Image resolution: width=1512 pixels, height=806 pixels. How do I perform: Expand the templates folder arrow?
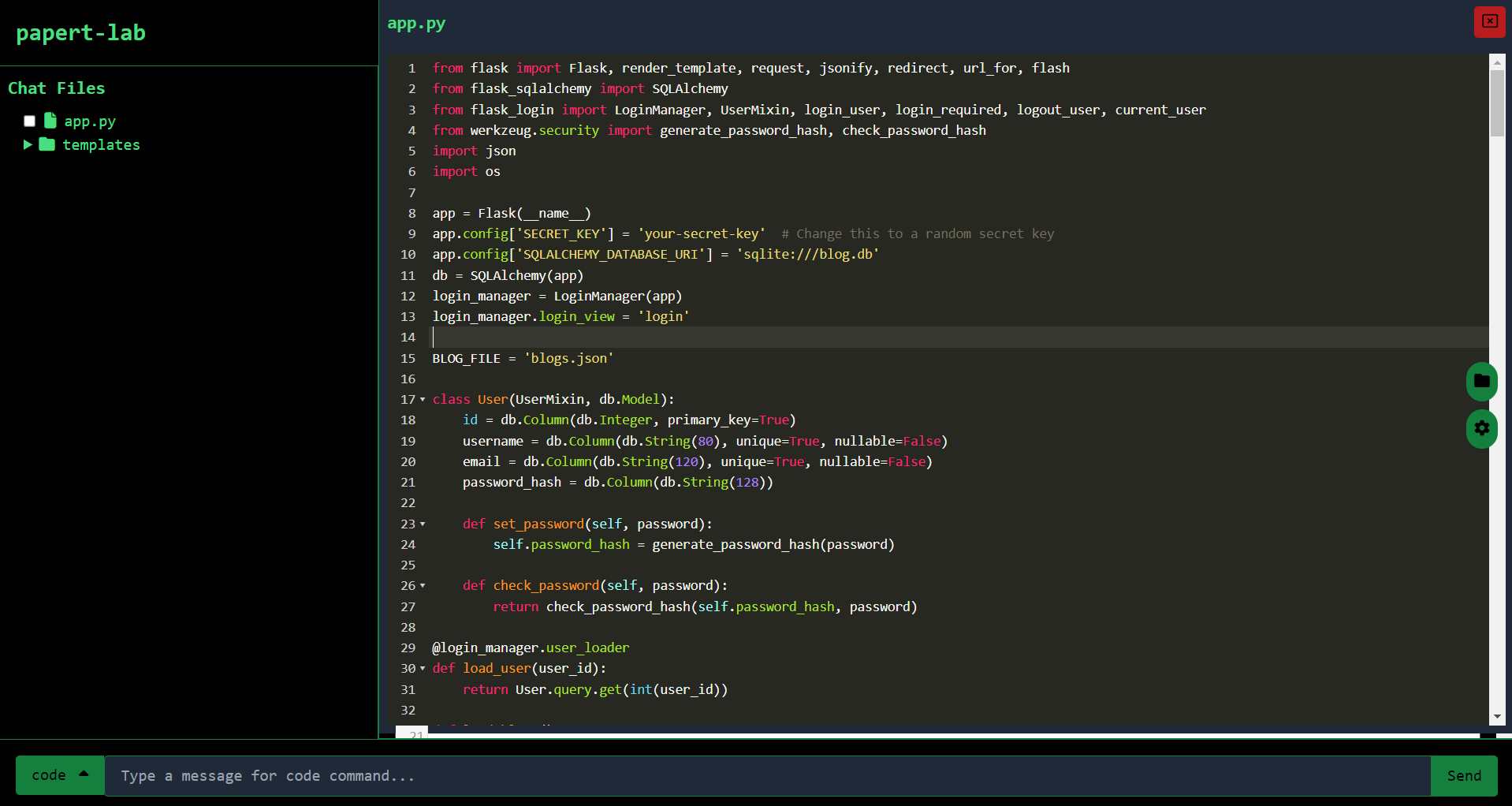tap(28, 144)
